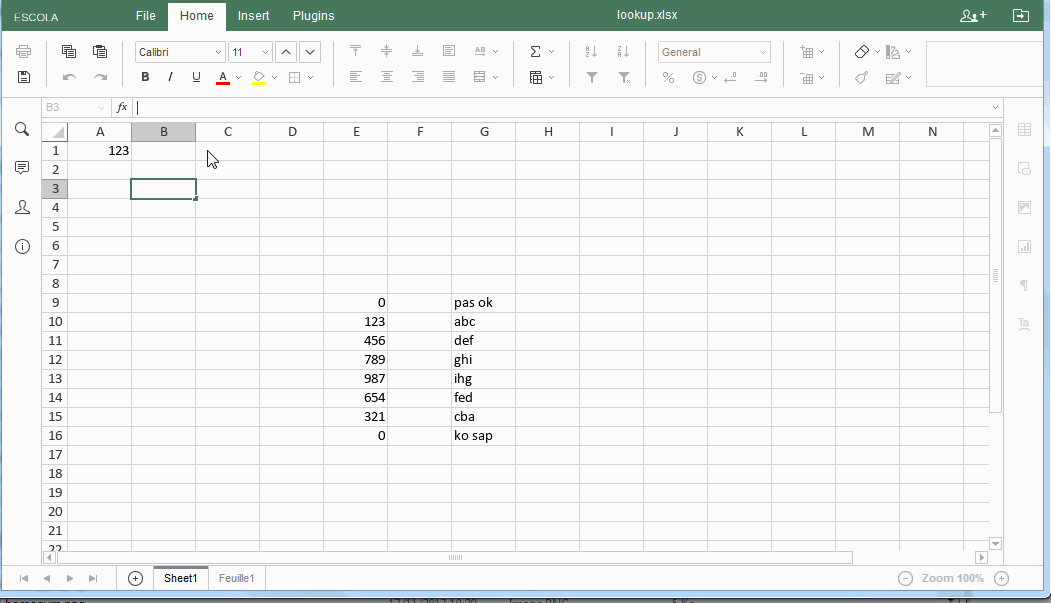
Task: Open Chart settings in the right sidebar
Action: (x=1024, y=246)
